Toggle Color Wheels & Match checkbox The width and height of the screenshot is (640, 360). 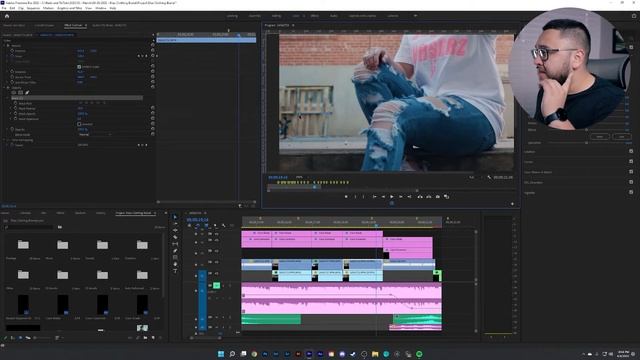click(x=631, y=171)
